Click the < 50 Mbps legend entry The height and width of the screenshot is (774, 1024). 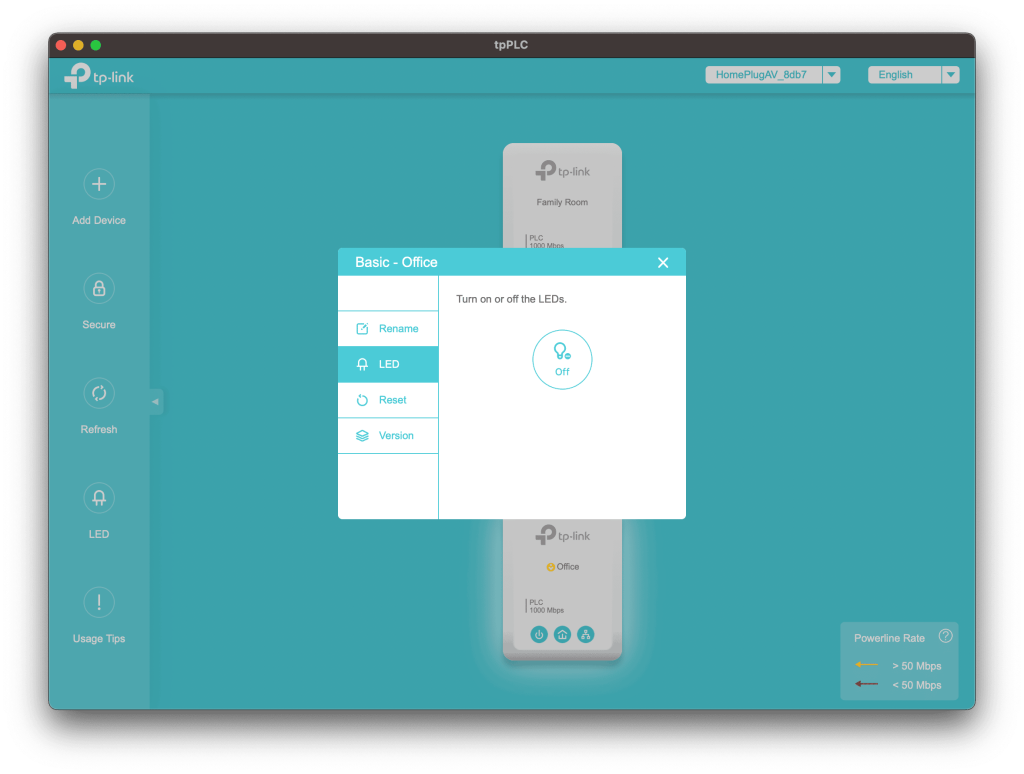pos(898,685)
